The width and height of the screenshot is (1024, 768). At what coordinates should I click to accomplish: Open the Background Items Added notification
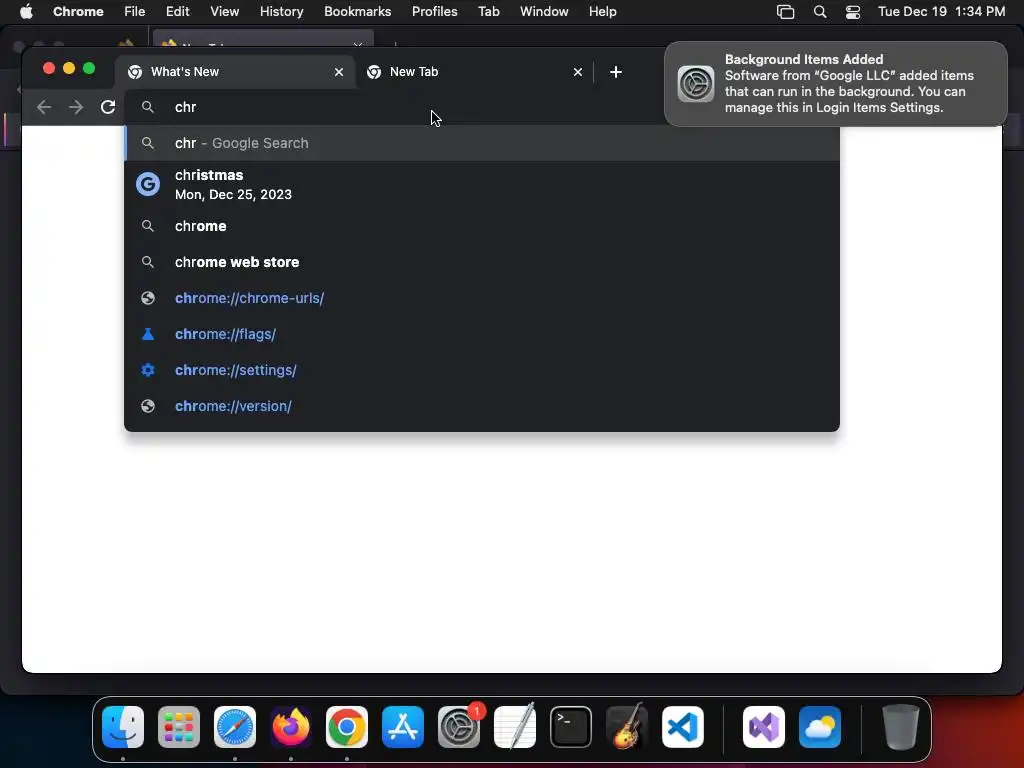click(836, 84)
